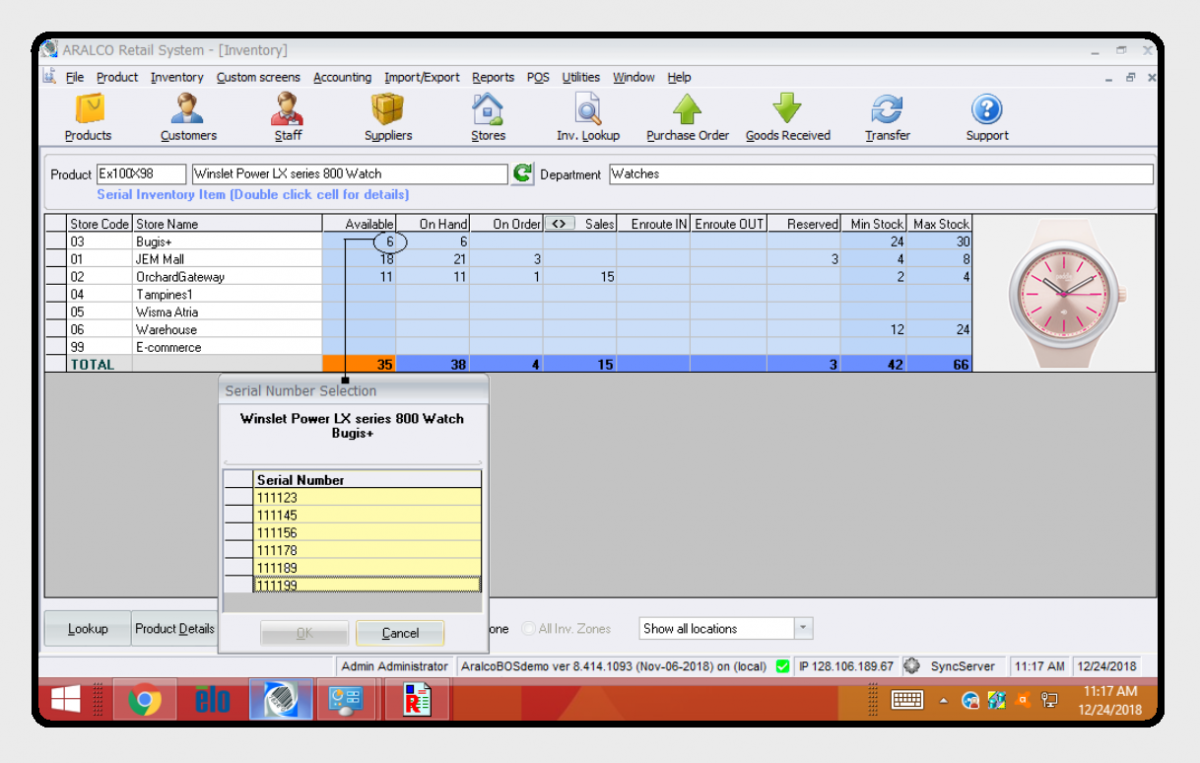The image size is (1200, 763).
Task: Open the Products toolbar icon
Action: point(88,117)
